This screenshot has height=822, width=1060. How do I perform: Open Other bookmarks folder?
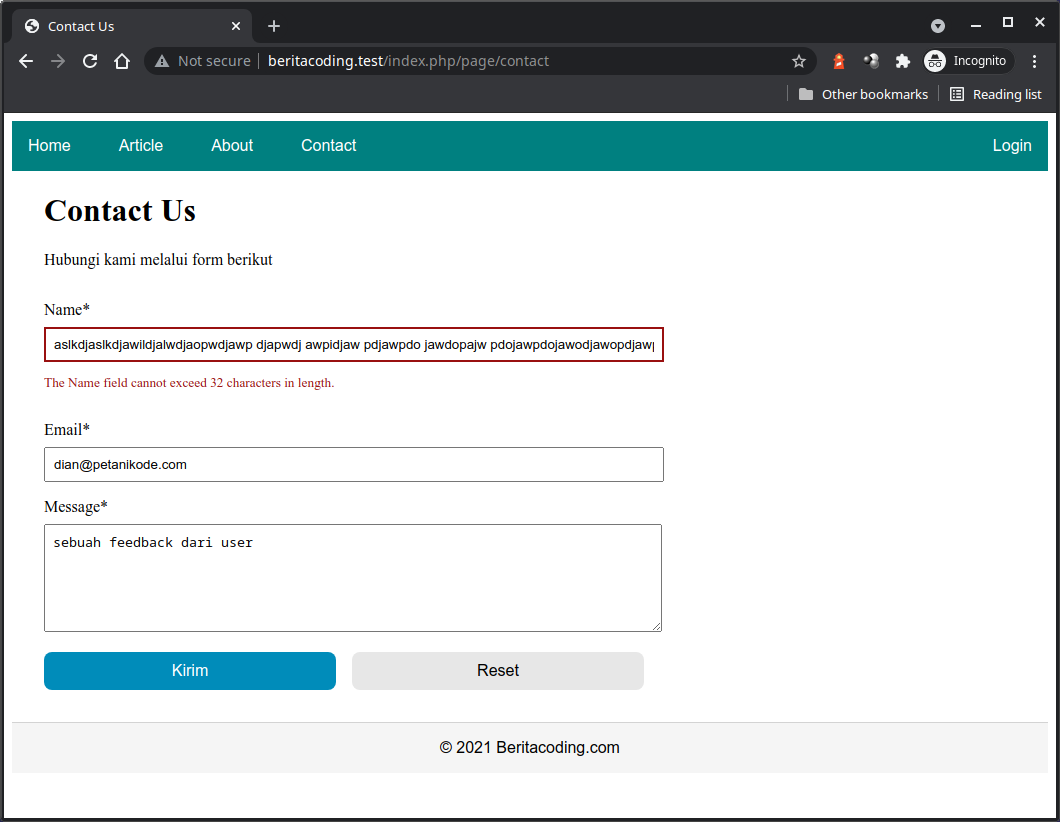[x=863, y=94]
